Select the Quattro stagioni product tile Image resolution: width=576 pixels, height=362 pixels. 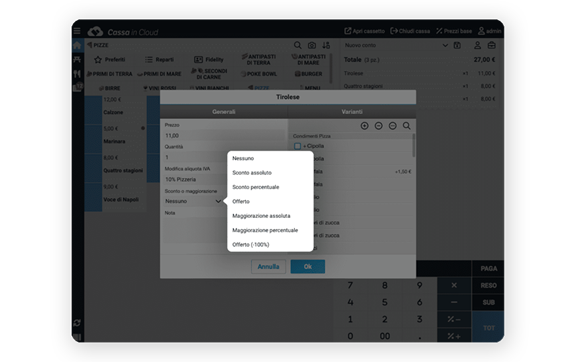[x=115, y=168]
